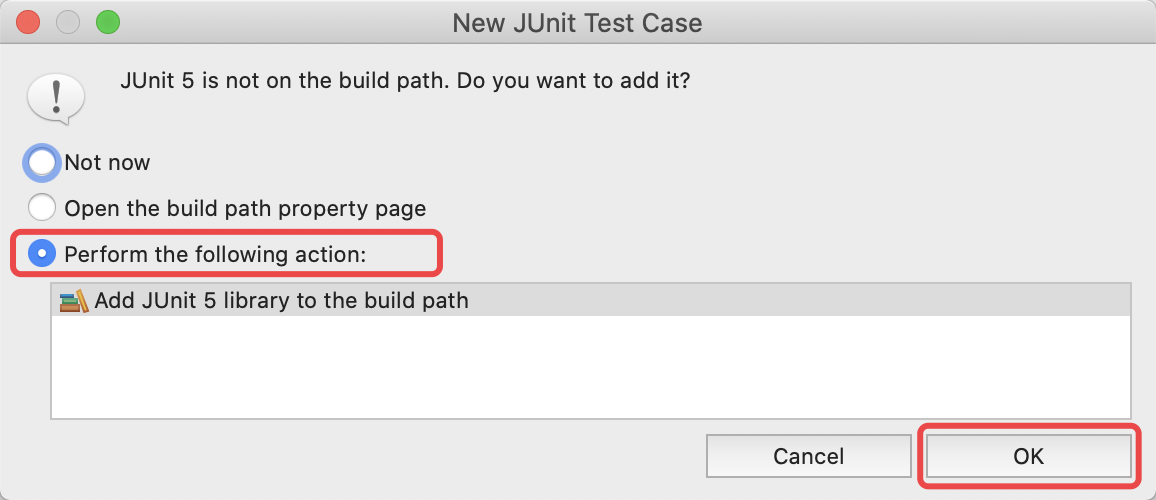Select the "Not now" radio circle
The image size is (1156, 500).
42,162
